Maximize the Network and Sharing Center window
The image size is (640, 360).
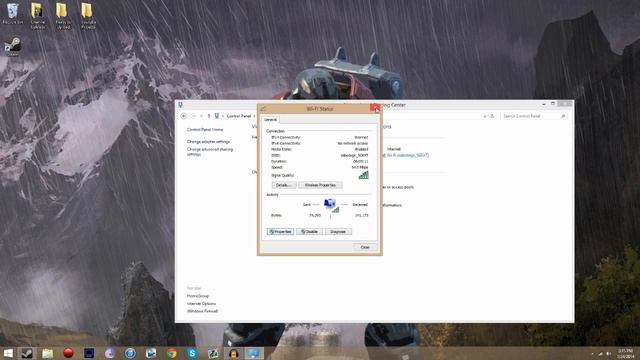point(553,104)
